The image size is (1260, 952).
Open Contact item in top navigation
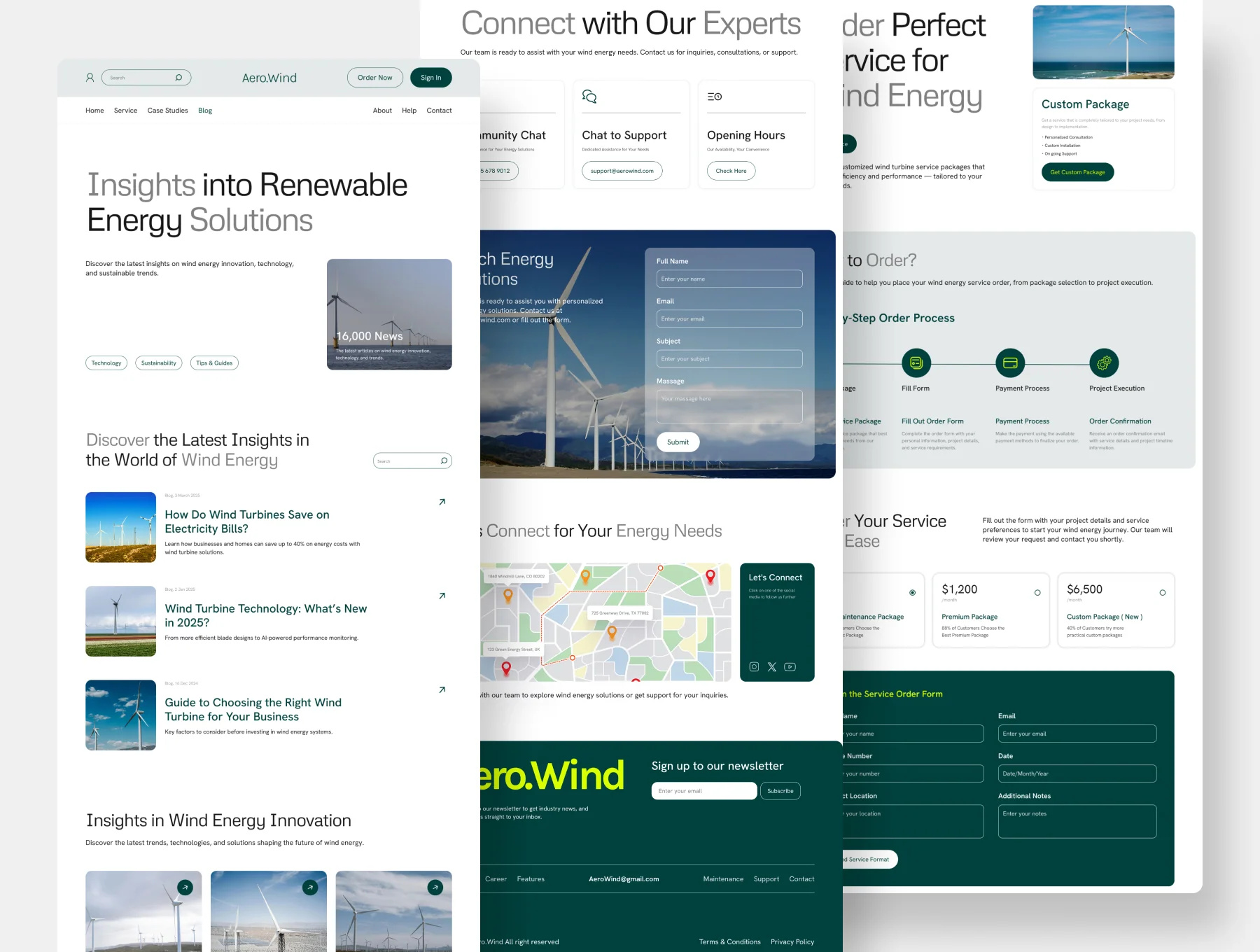click(439, 111)
